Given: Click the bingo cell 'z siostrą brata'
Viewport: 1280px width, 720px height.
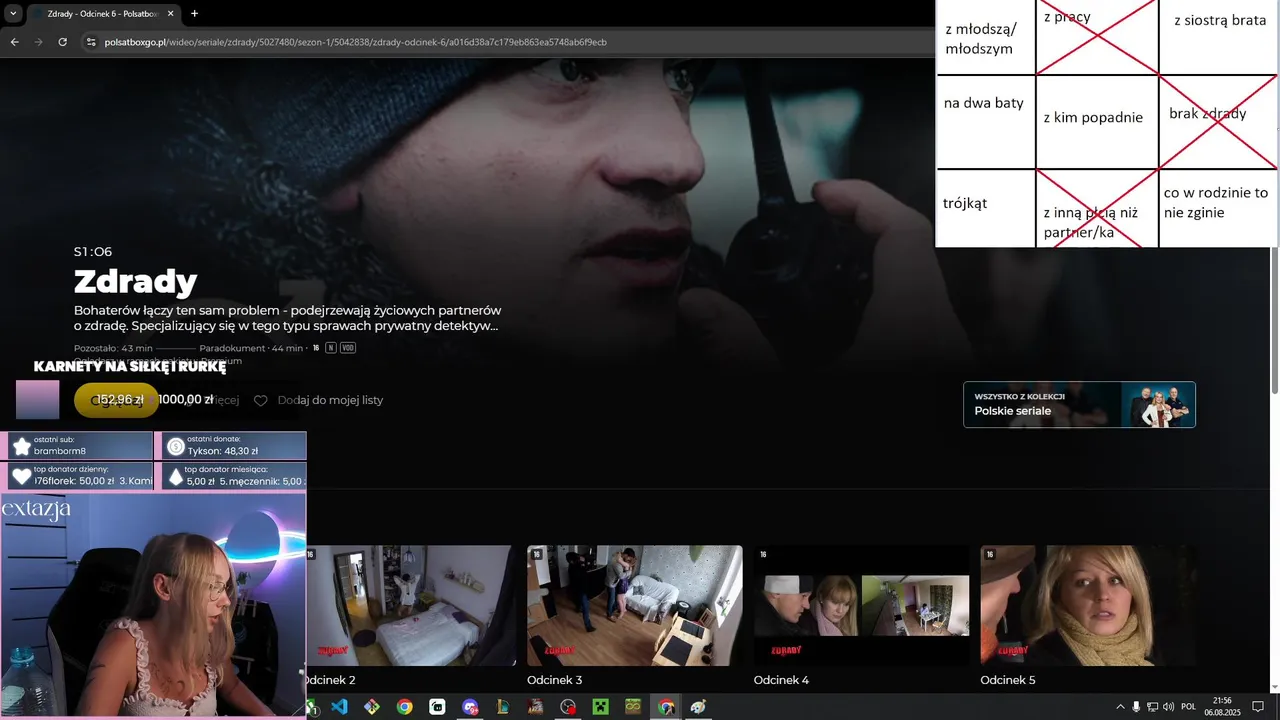Looking at the screenshot, I should coord(1218,38).
